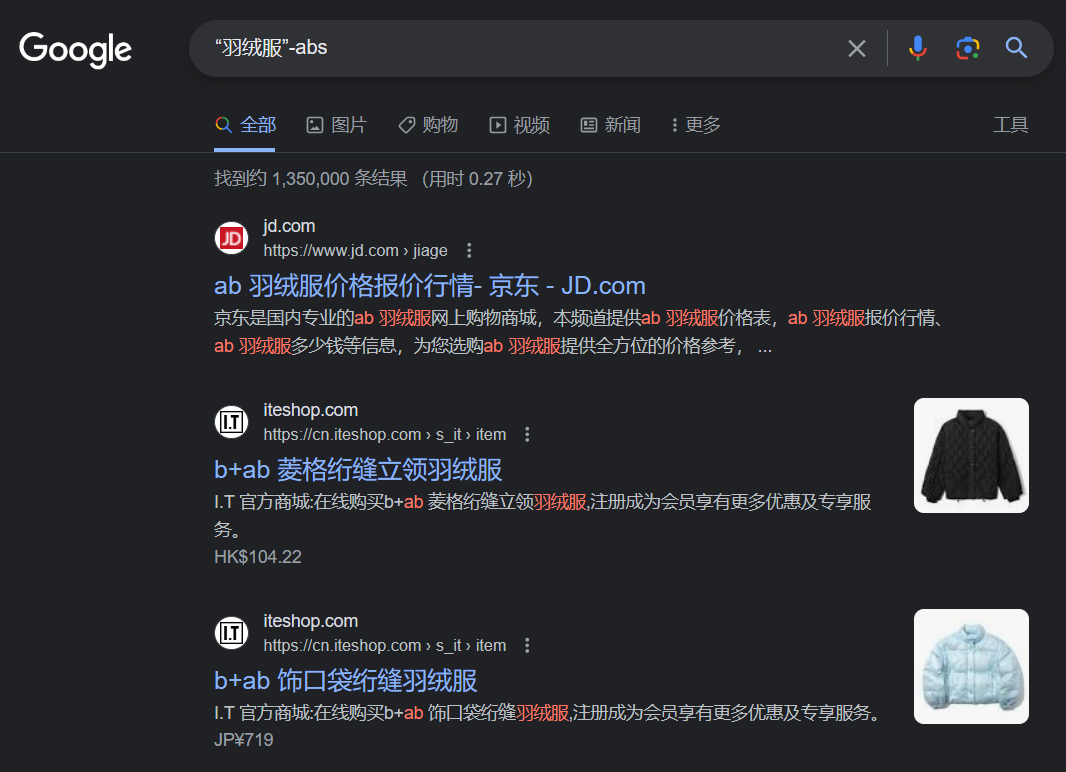This screenshot has width=1066, height=772.
Task: Open the 视频 tab
Action: (519, 125)
